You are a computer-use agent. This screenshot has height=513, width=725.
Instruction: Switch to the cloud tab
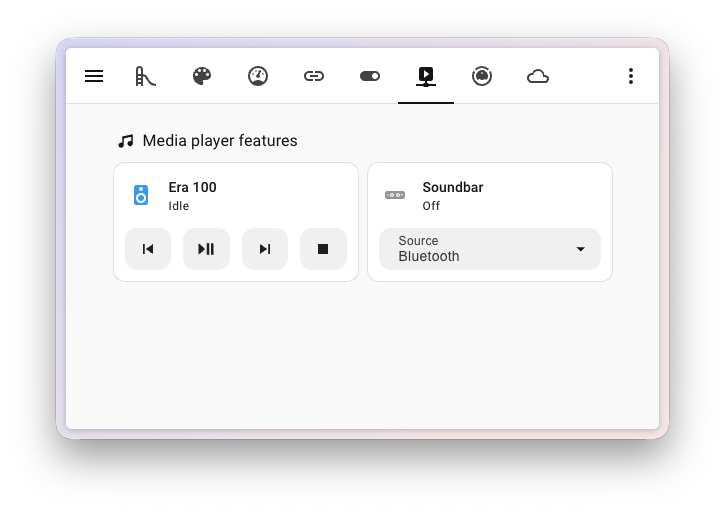pyautogui.click(x=538, y=76)
